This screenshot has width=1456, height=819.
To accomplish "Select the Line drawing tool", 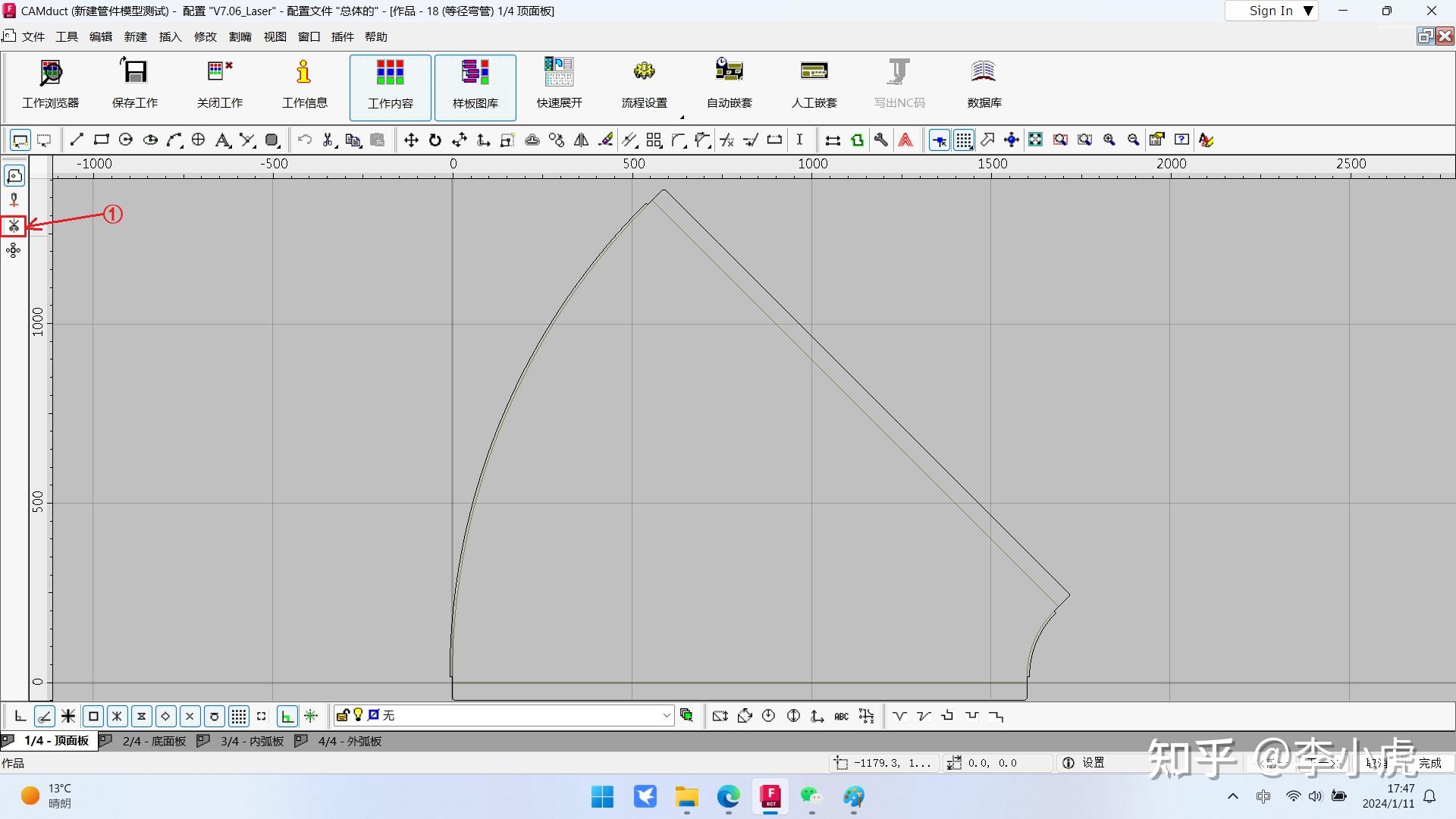I will pos(76,140).
